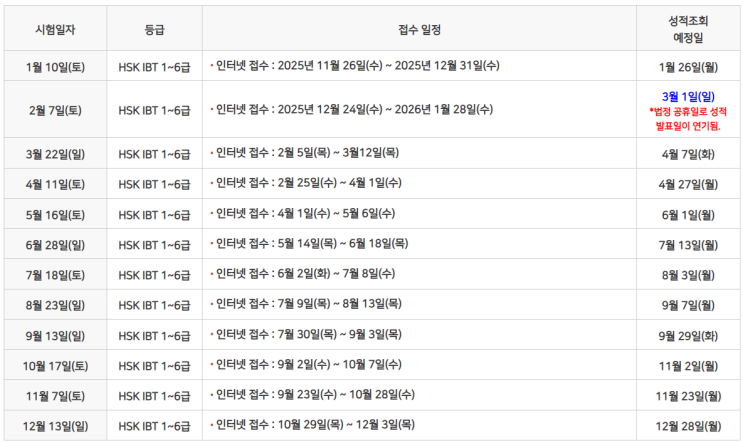Click the 시험일자 column header
Image resolution: width=743 pixels, height=443 pixels.
tap(55, 28)
